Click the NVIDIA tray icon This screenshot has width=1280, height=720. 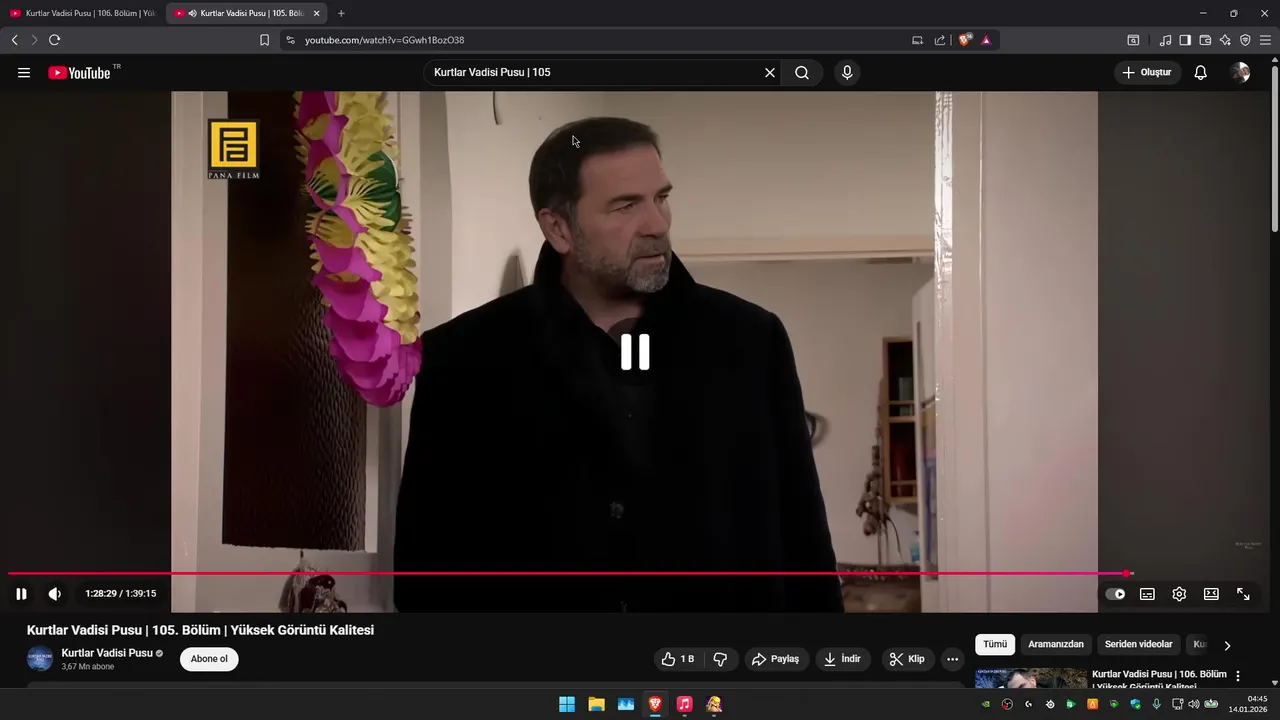(x=986, y=704)
